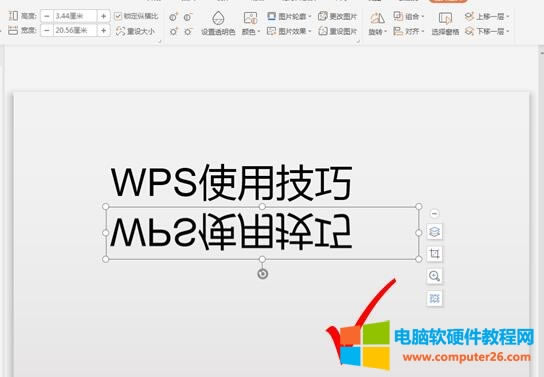
Task: Click the change picture (更改图片) icon
Action: click(x=337, y=16)
